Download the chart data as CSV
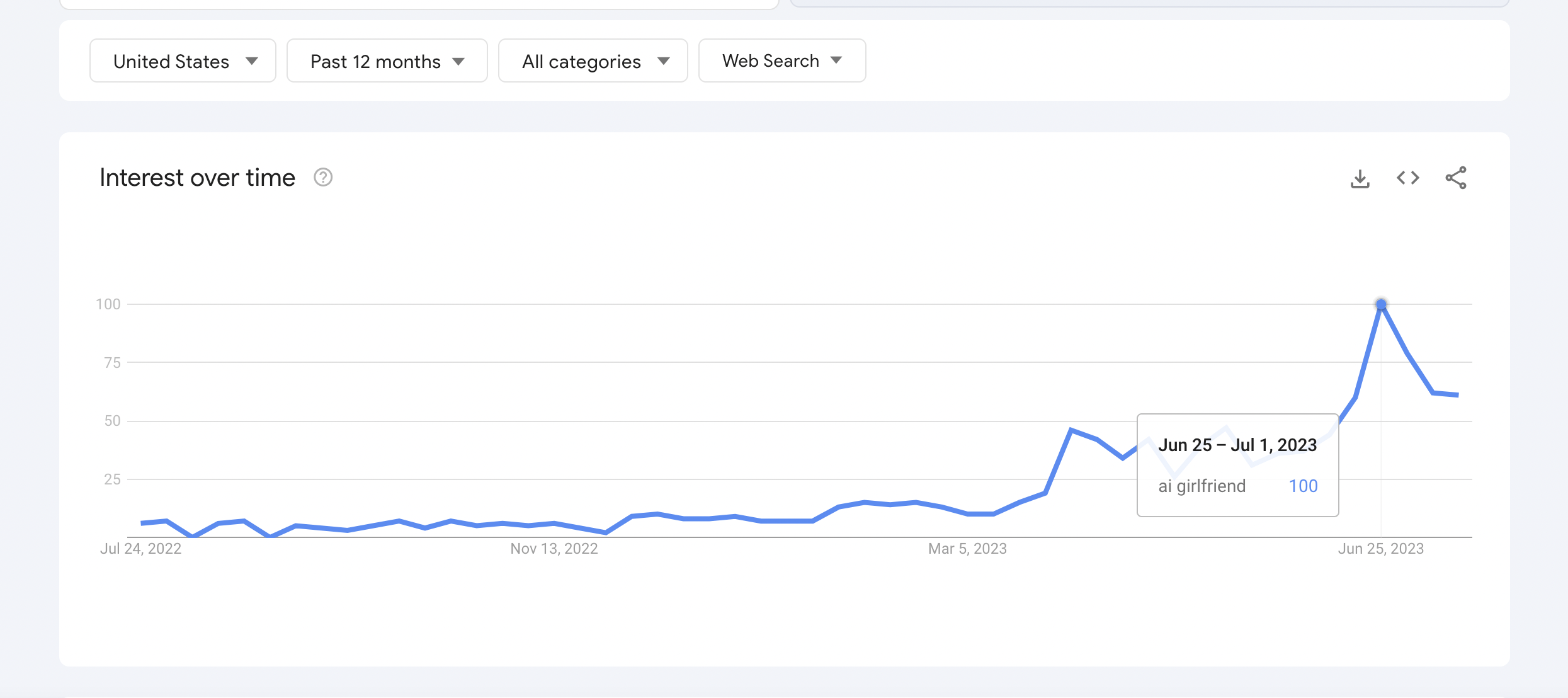This screenshot has height=698, width=1568. click(1360, 178)
